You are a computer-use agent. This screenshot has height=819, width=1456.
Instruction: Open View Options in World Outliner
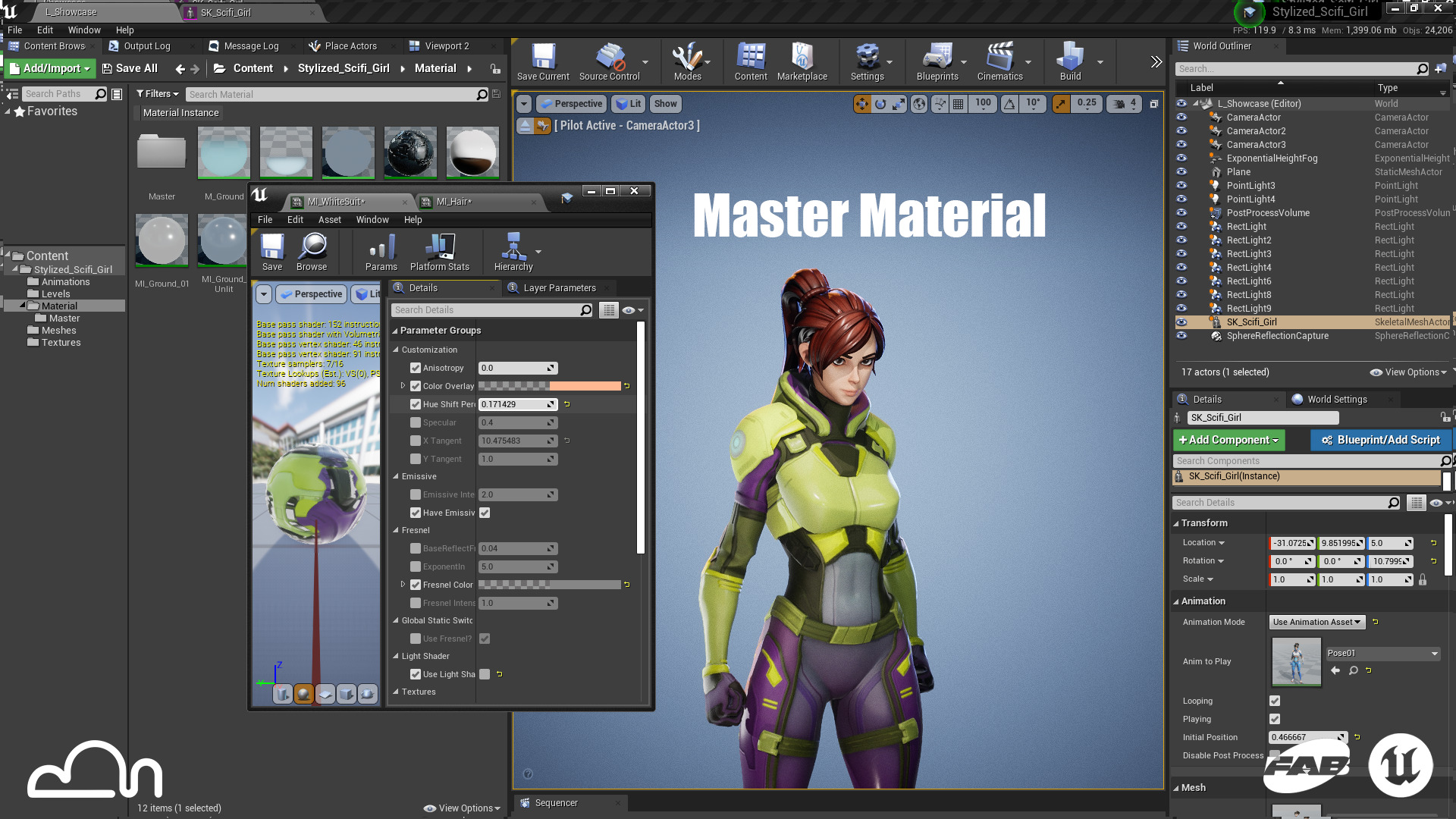click(x=1408, y=372)
